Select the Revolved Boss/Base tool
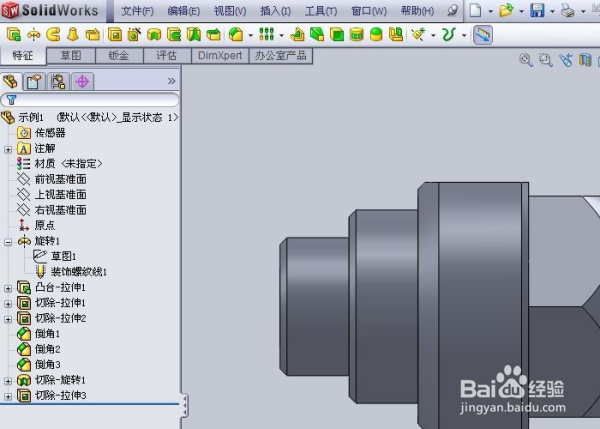Image resolution: width=600 pixels, height=429 pixels. point(34,35)
